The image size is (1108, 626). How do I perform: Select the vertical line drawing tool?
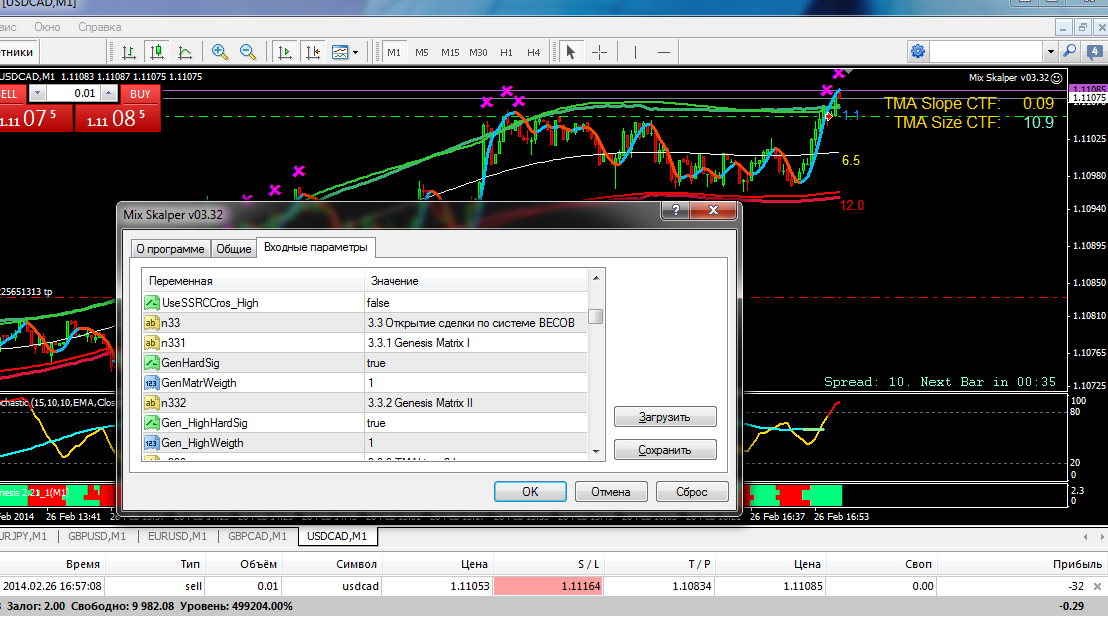pos(635,52)
